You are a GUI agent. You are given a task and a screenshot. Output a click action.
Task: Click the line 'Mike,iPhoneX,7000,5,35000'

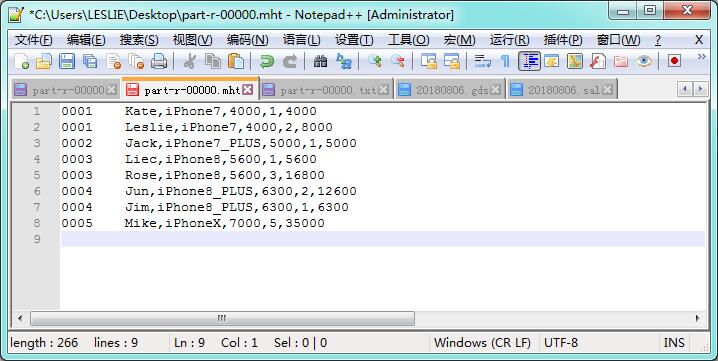224,223
